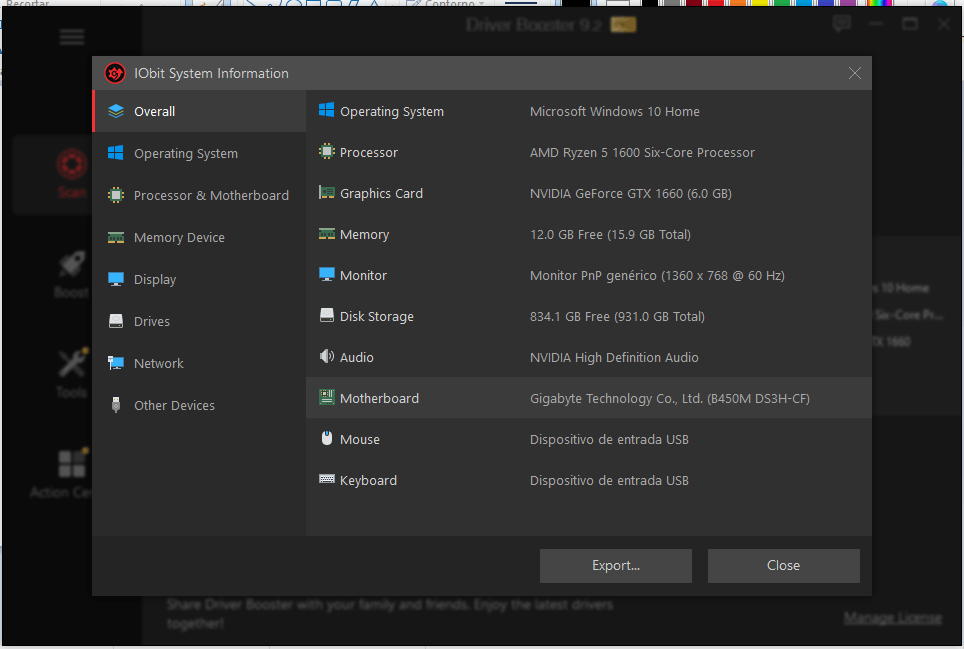The width and height of the screenshot is (964, 649).
Task: Open Processor & Motherboard section
Action: [x=199, y=195]
